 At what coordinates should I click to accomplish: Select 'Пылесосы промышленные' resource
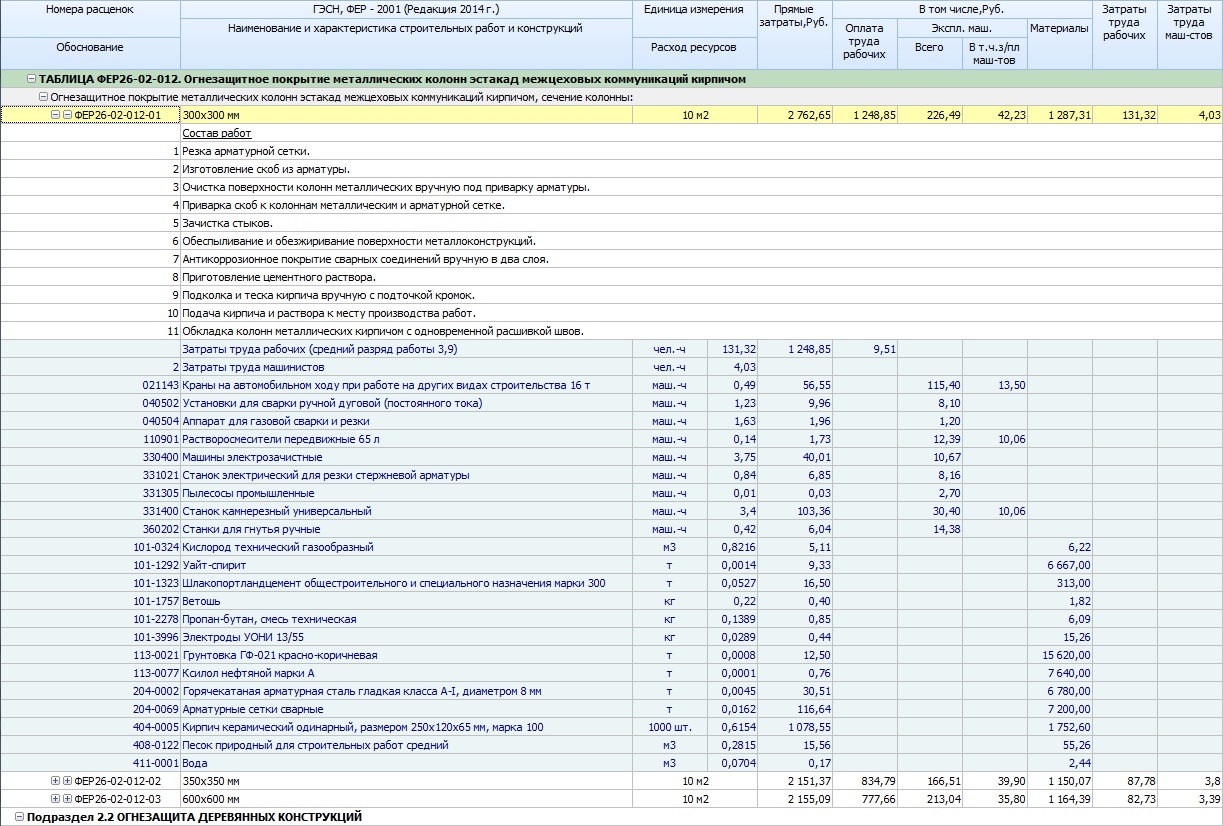tap(248, 493)
